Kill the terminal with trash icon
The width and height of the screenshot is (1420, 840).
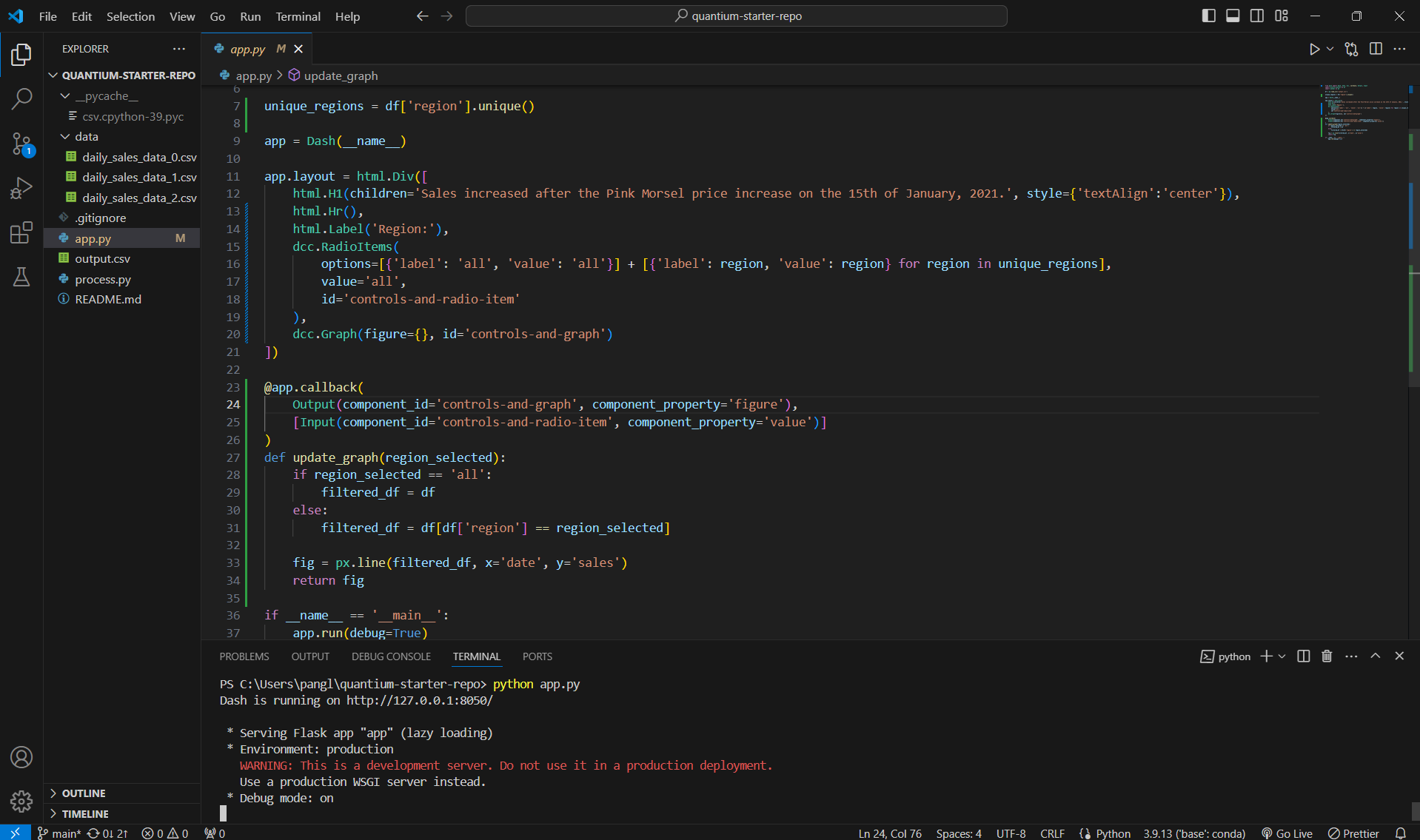tap(1327, 656)
